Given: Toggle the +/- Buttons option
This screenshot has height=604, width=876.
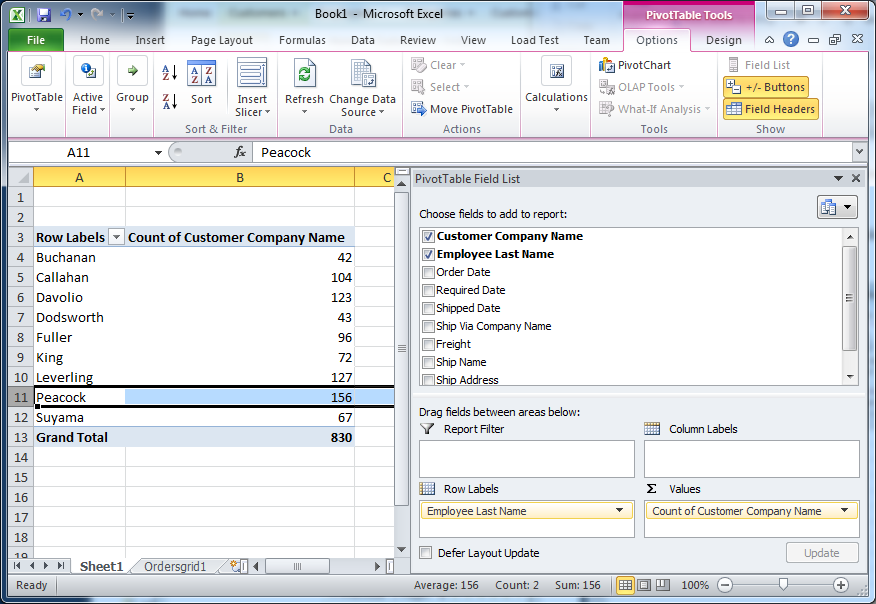Looking at the screenshot, I should [x=766, y=87].
